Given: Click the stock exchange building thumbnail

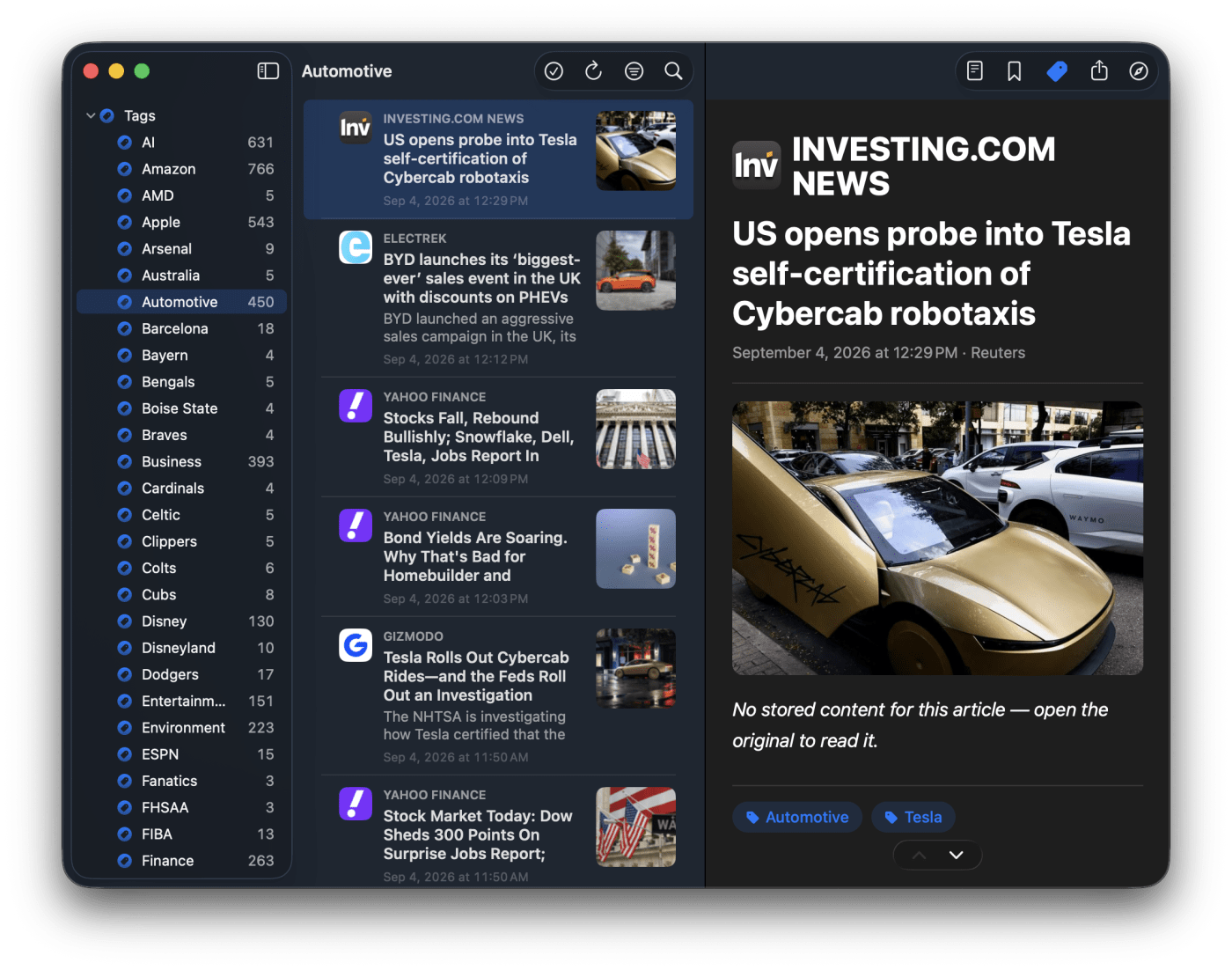Looking at the screenshot, I should point(635,429).
